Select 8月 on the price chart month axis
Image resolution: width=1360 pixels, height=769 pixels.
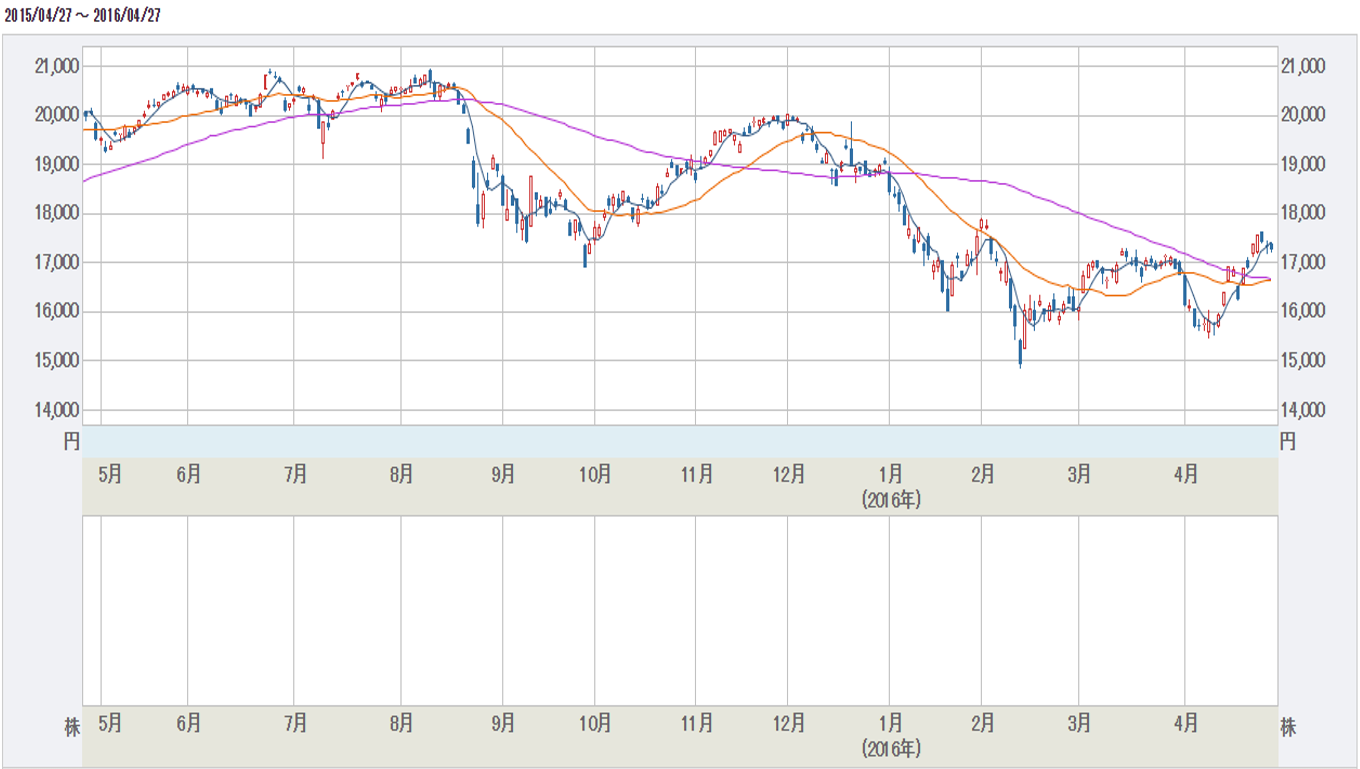pyautogui.click(x=401, y=475)
